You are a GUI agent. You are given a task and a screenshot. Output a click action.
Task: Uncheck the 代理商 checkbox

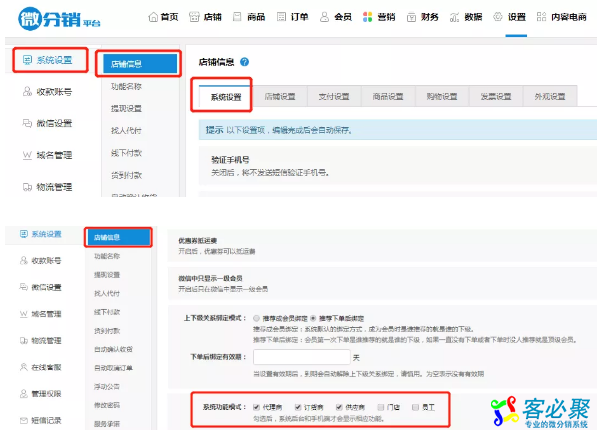(x=257, y=407)
